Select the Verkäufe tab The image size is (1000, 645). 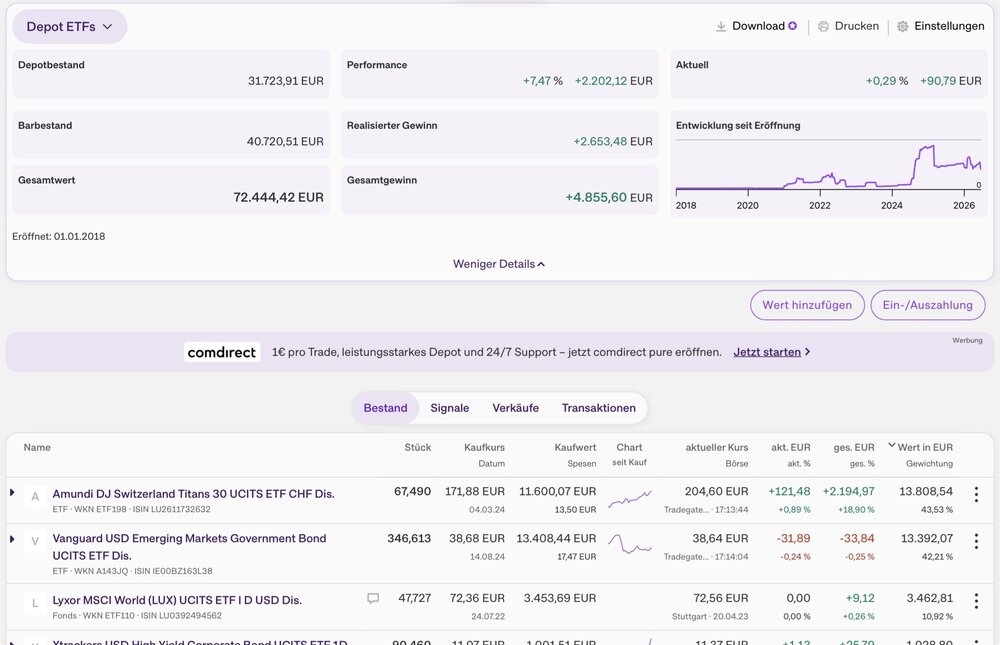515,408
